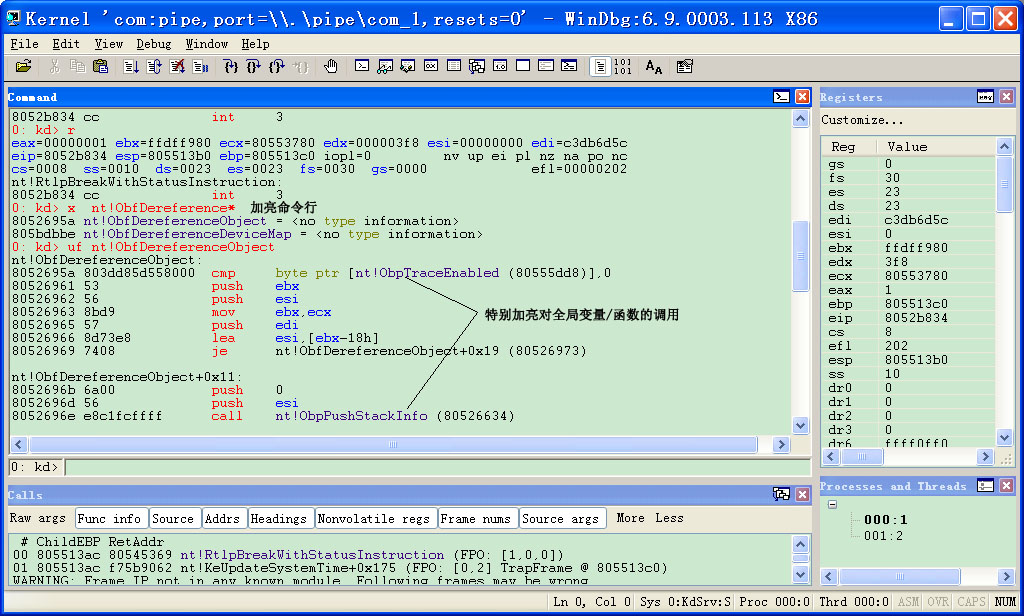This screenshot has width=1024, height=616.
Task: Click the Cut scissors icon
Action: [55, 66]
